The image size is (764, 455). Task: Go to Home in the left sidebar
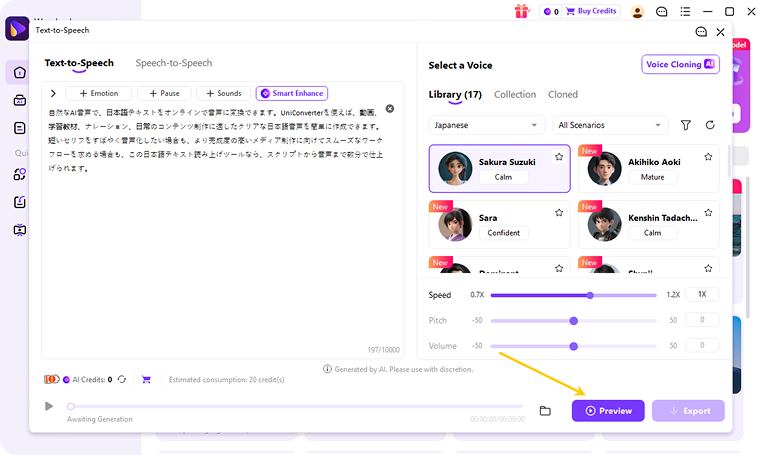coord(19,73)
